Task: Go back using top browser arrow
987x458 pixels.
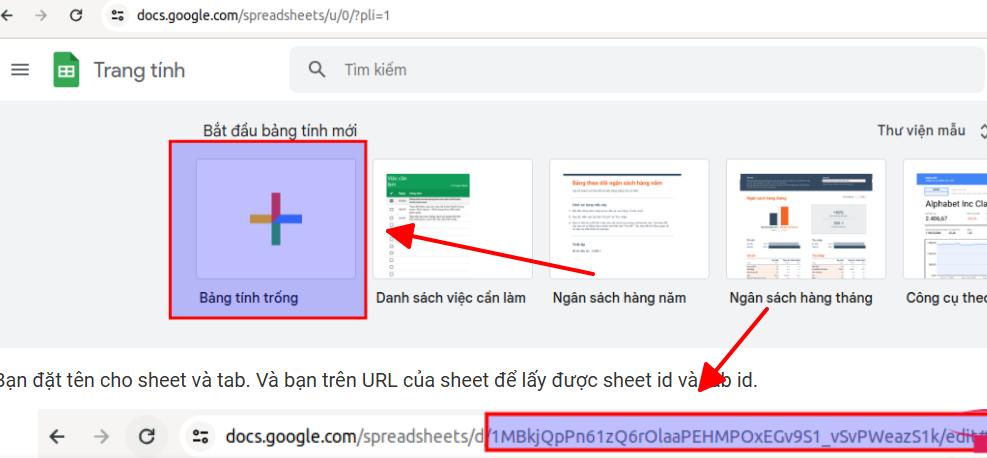Action: pyautogui.click(x=8, y=16)
